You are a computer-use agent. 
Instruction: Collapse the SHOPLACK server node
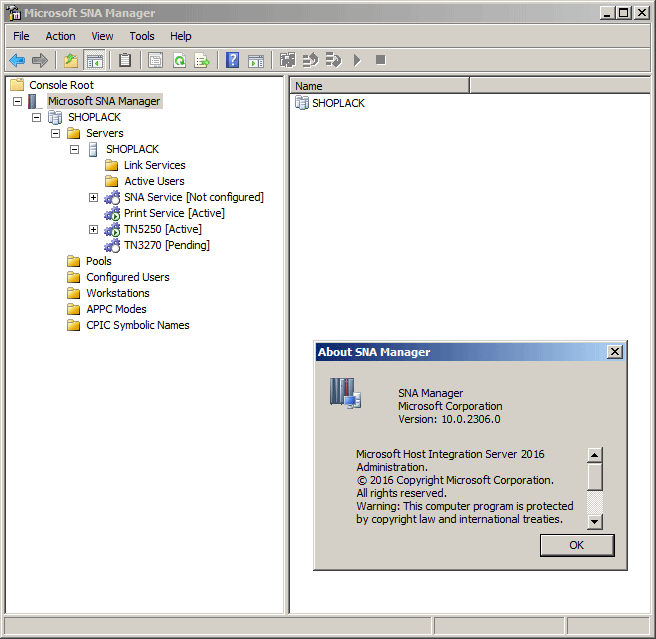coord(74,149)
